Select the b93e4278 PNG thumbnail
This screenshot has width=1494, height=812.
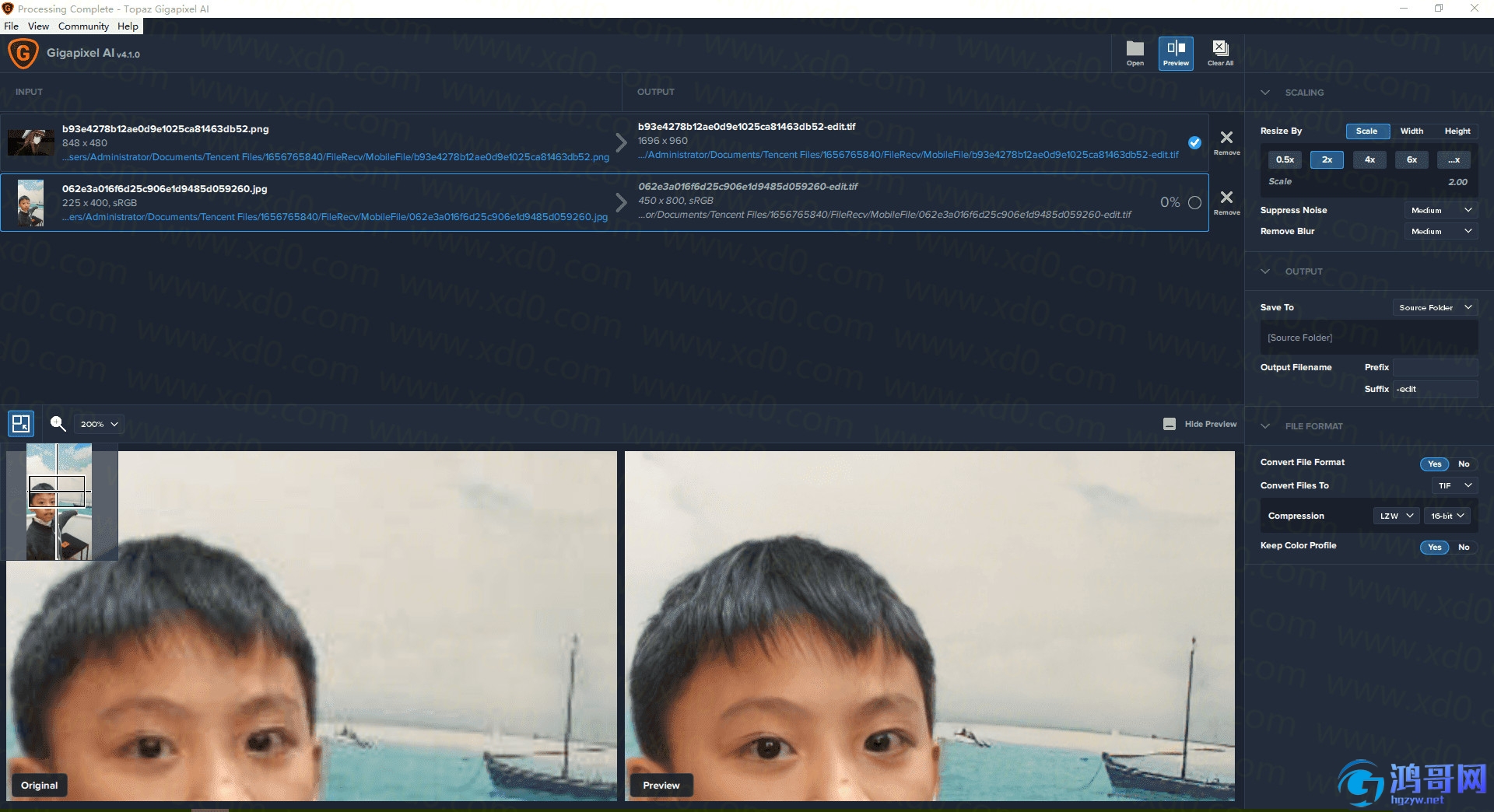(x=31, y=142)
